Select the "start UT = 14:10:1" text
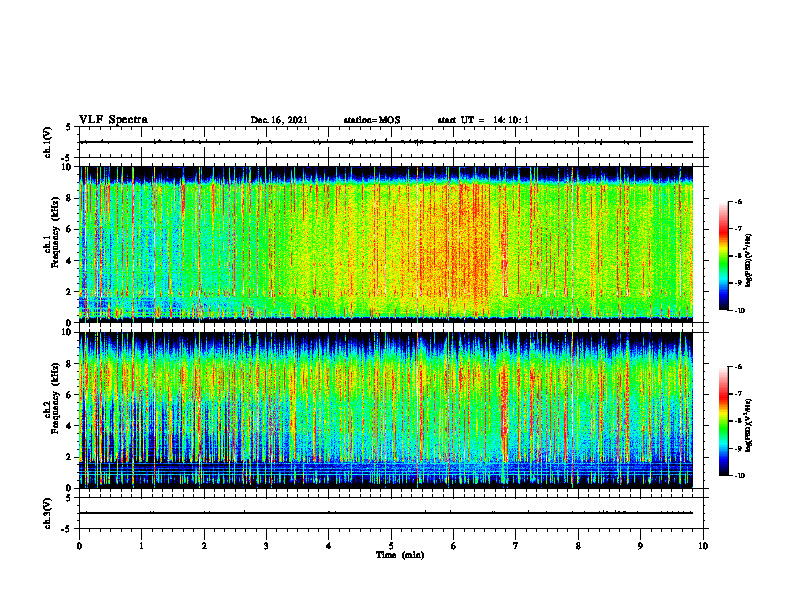 click(x=483, y=120)
